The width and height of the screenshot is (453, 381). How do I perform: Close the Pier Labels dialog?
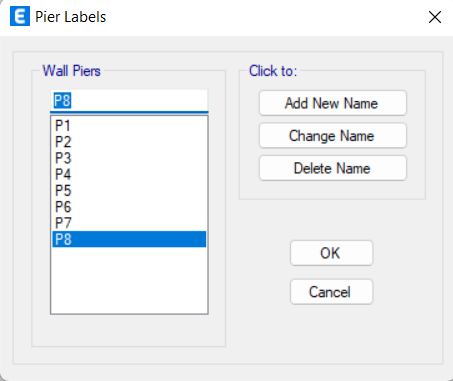(x=435, y=17)
